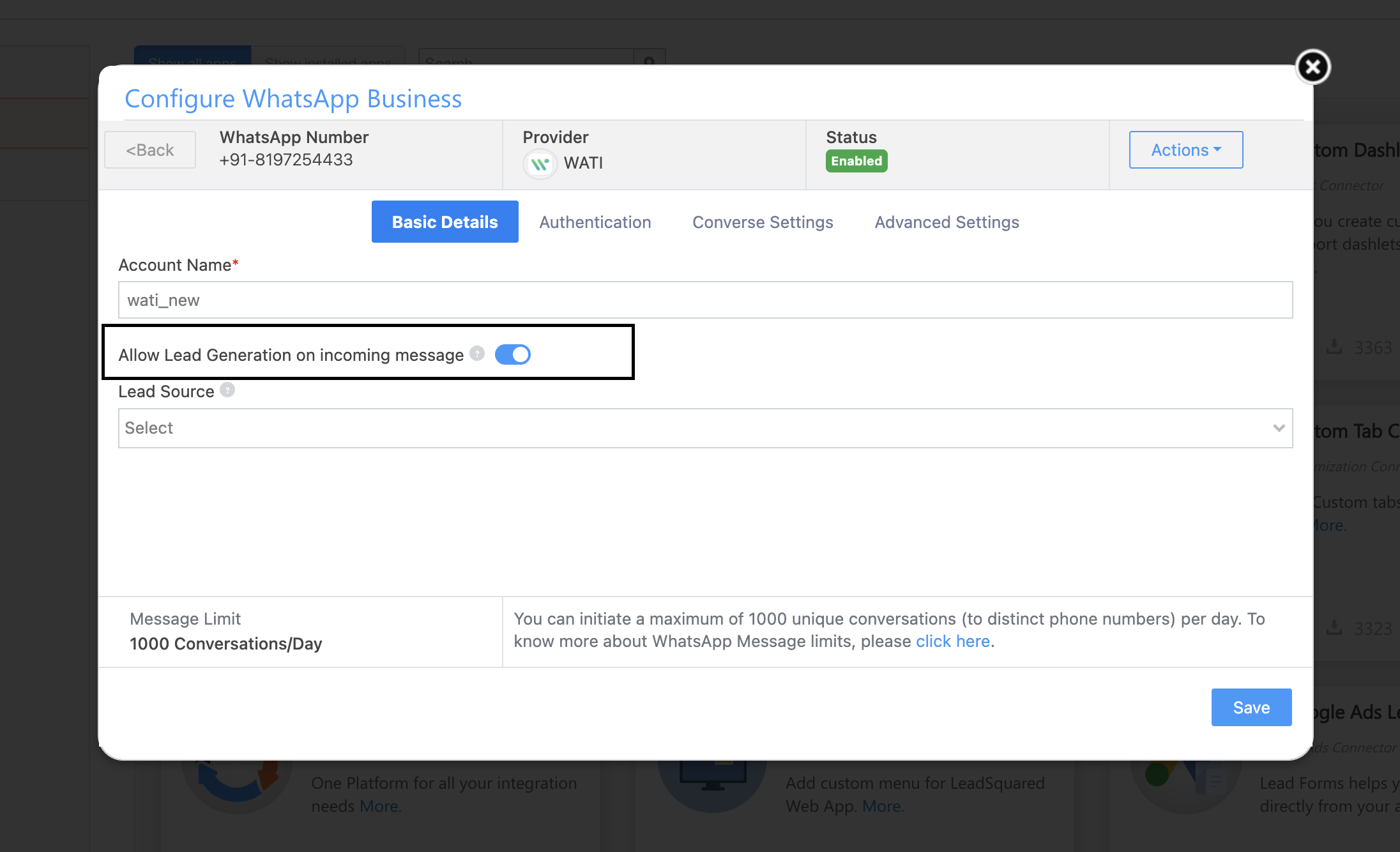
Task: Switch to the Authentication tab
Action: 595,222
